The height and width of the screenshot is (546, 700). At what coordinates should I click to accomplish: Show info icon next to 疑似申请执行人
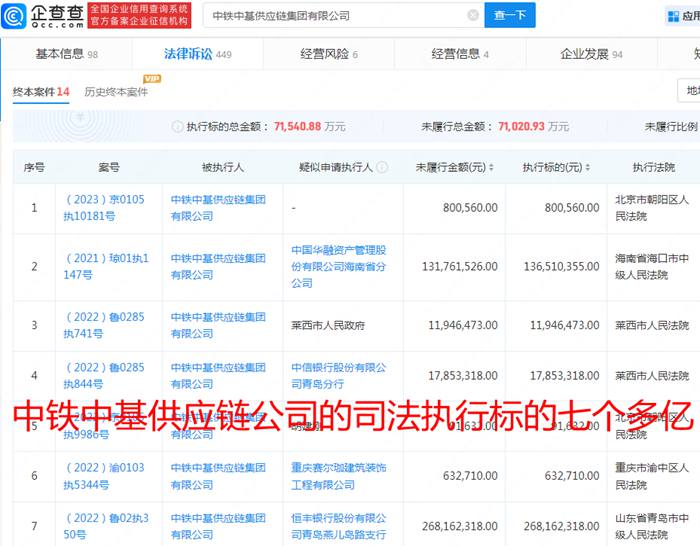coord(382,167)
